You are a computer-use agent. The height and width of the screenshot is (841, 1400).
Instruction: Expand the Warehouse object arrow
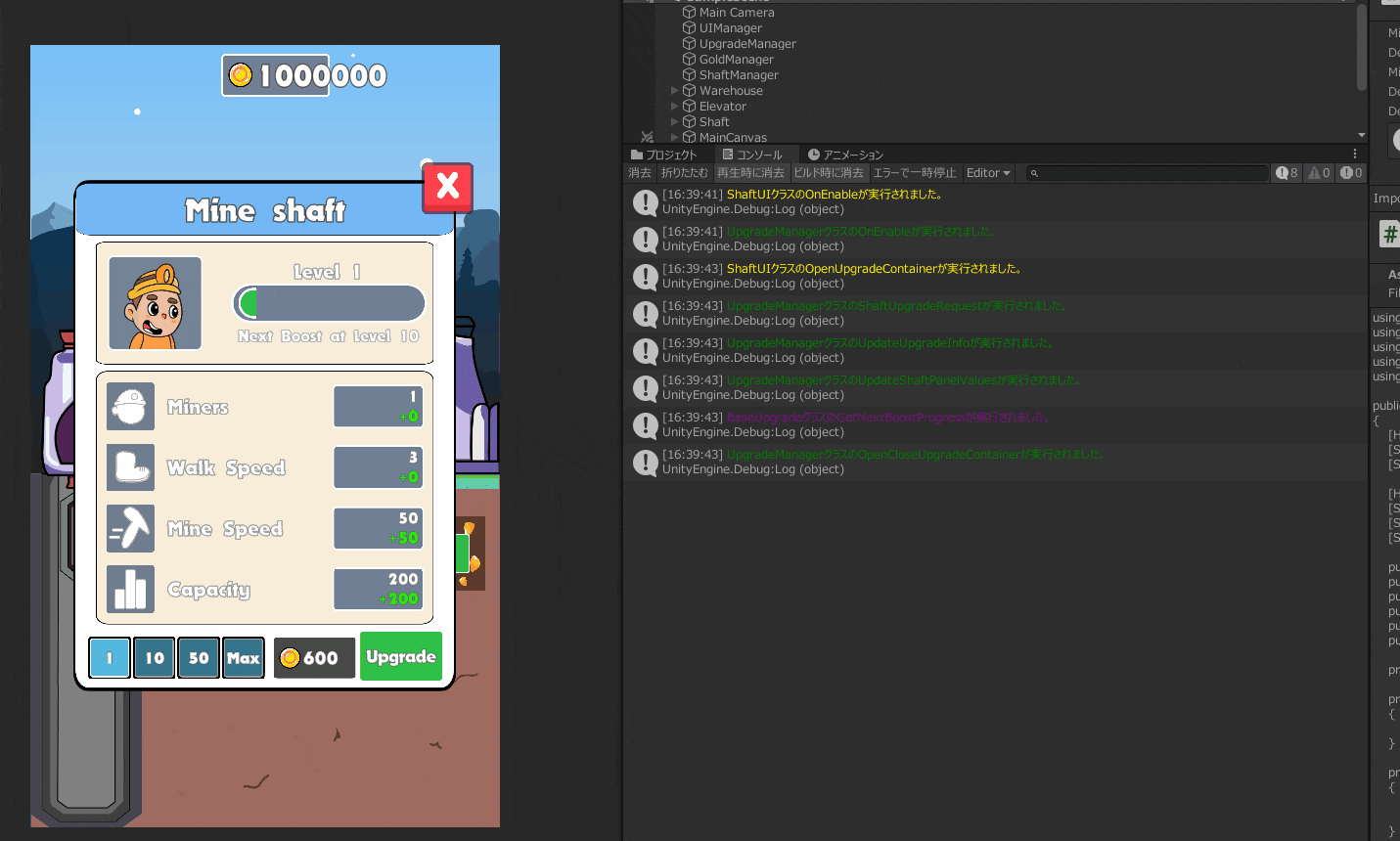click(674, 91)
